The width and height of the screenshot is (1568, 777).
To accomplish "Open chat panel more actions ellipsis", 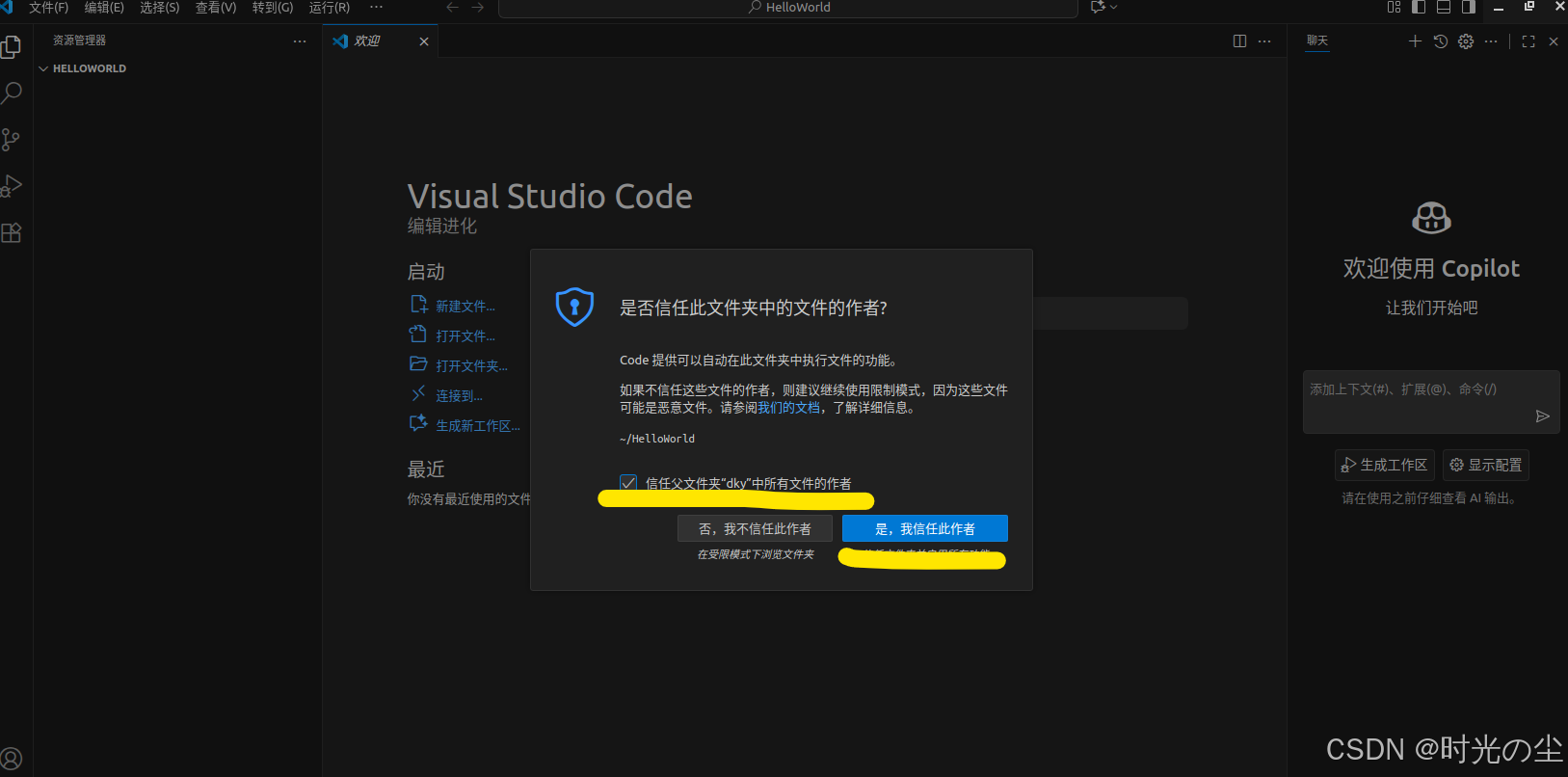I will point(1491,40).
